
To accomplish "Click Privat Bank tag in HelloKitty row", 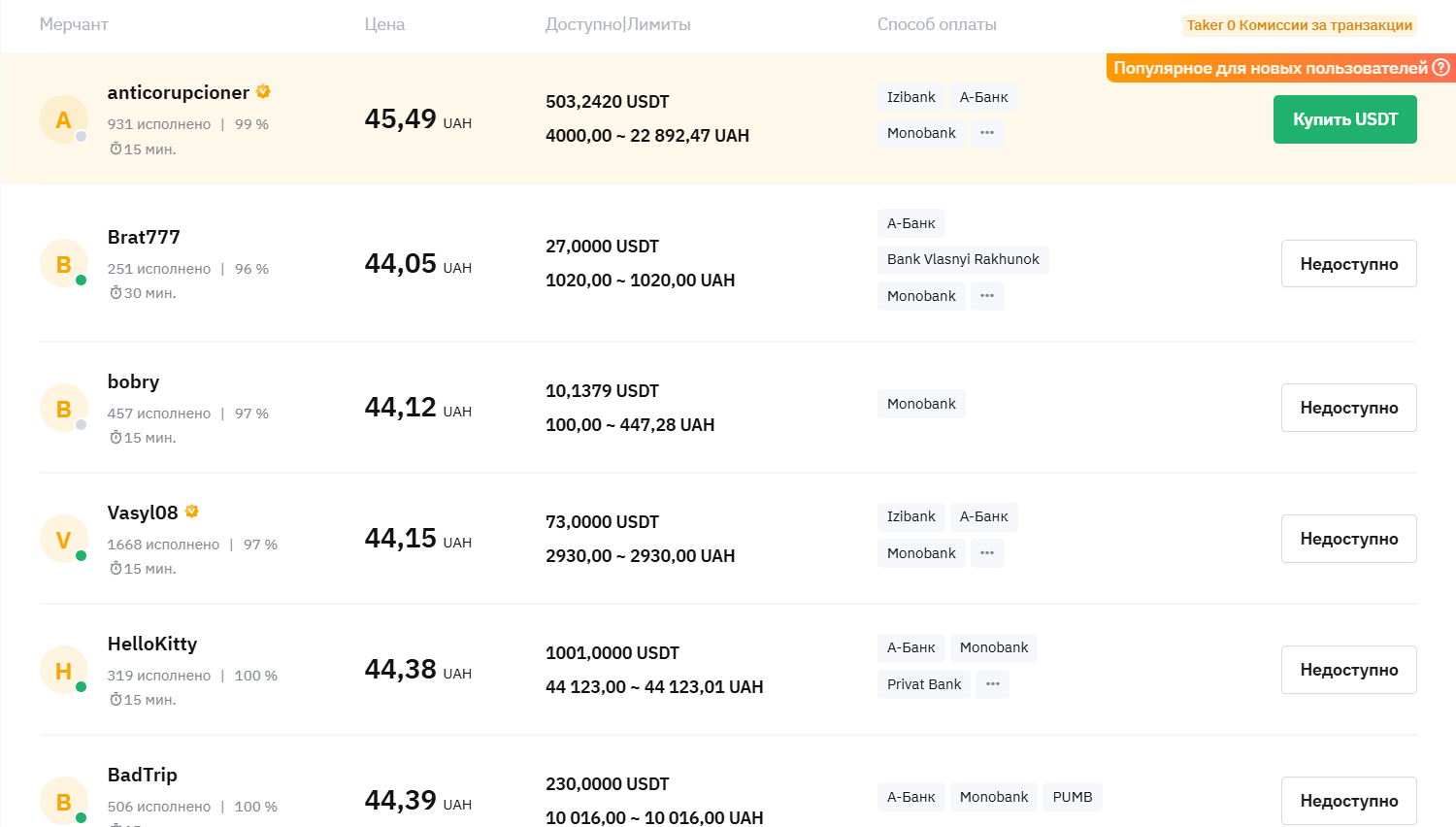I will pyautogui.click(x=924, y=684).
